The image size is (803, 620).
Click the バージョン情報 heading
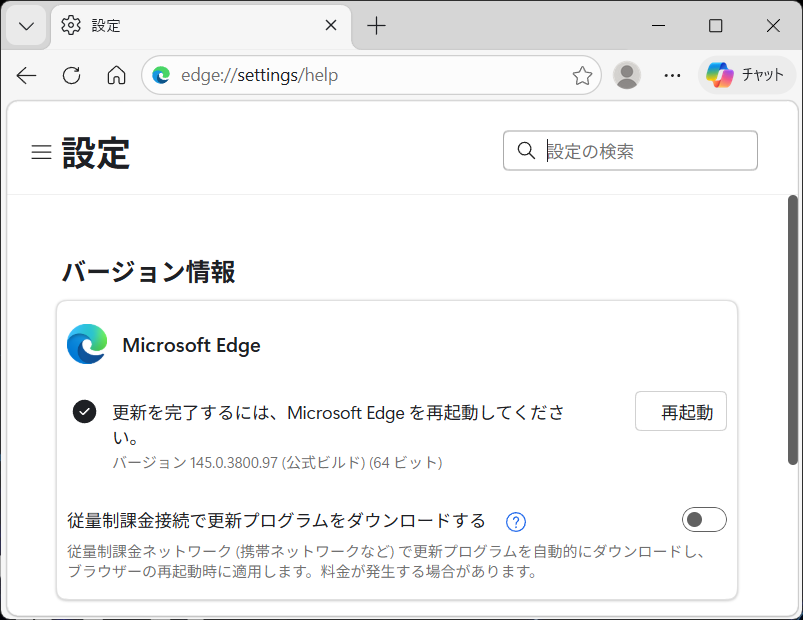tap(149, 271)
